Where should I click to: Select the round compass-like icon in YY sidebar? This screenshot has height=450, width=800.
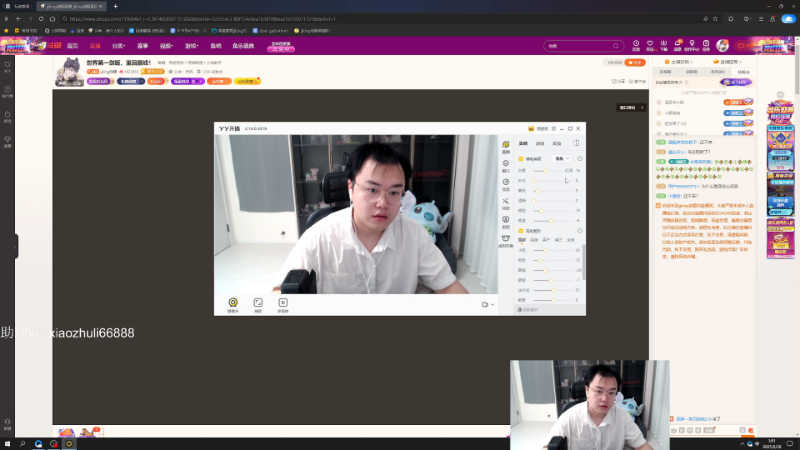[506, 184]
